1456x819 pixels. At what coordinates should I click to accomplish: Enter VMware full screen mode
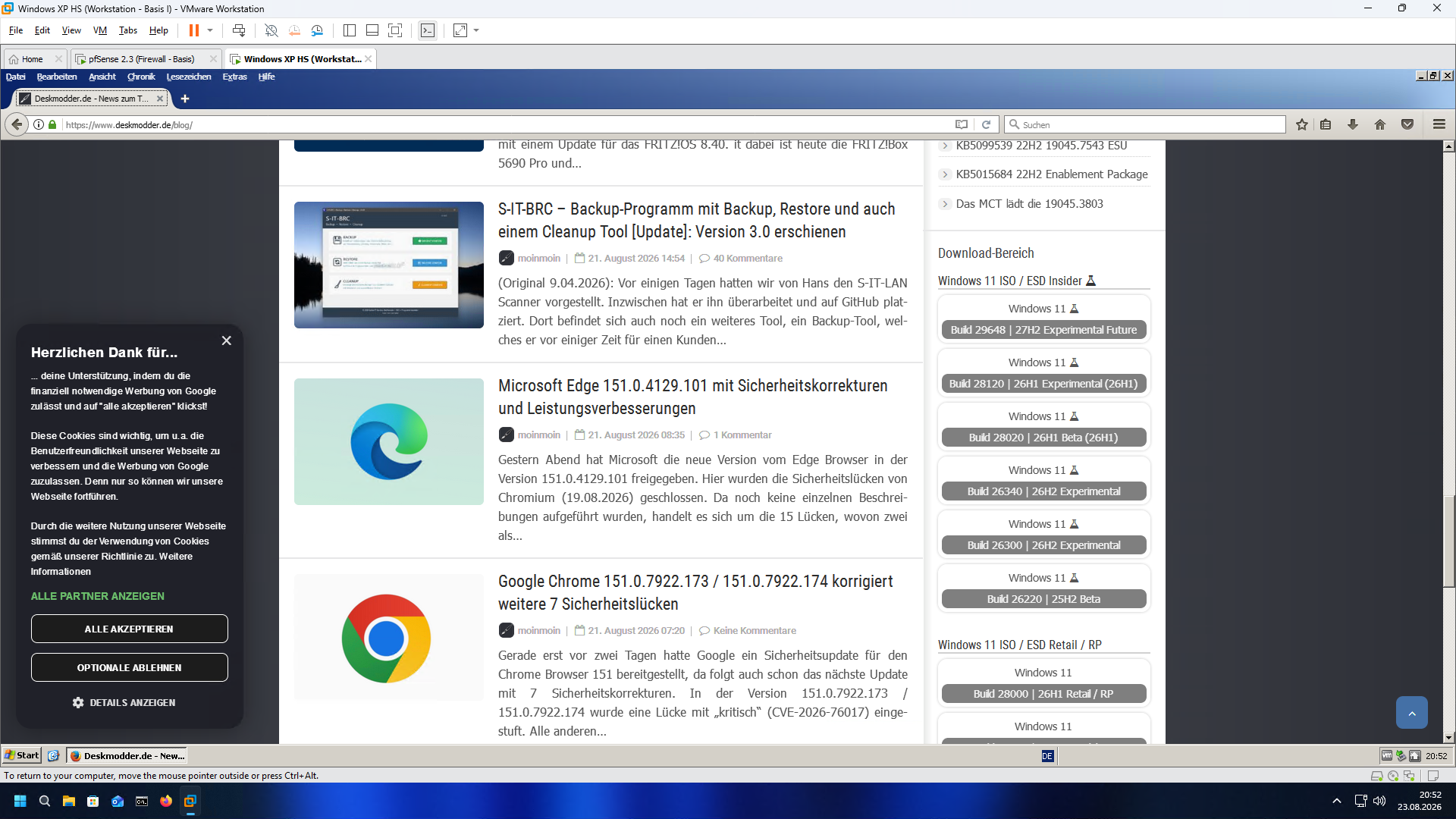coord(395,30)
